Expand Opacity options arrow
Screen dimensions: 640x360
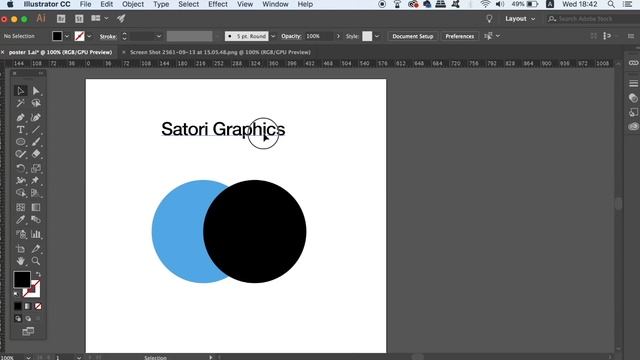pos(338,36)
